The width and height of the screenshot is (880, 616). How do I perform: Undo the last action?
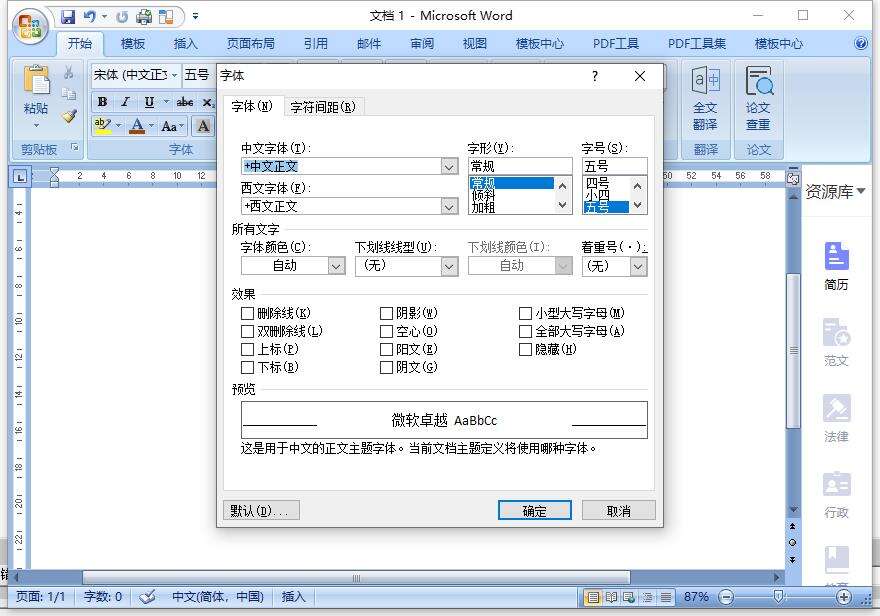point(89,17)
